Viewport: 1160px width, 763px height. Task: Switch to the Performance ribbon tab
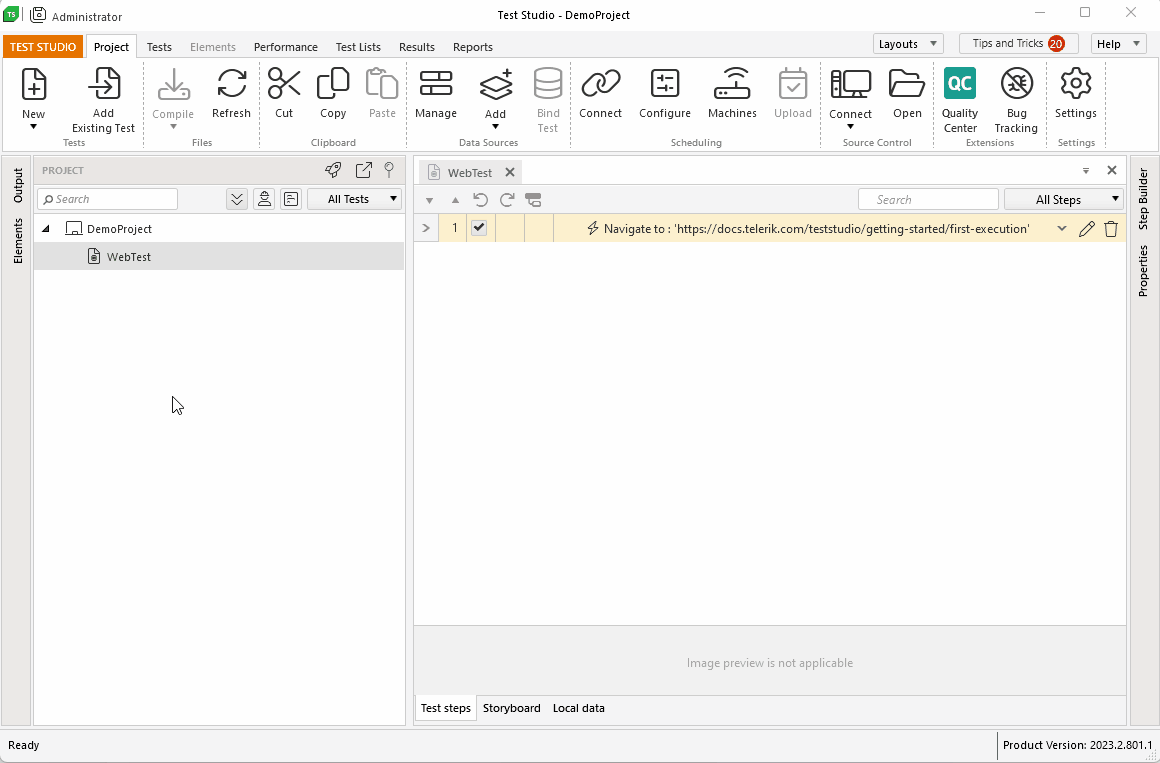[x=286, y=47]
